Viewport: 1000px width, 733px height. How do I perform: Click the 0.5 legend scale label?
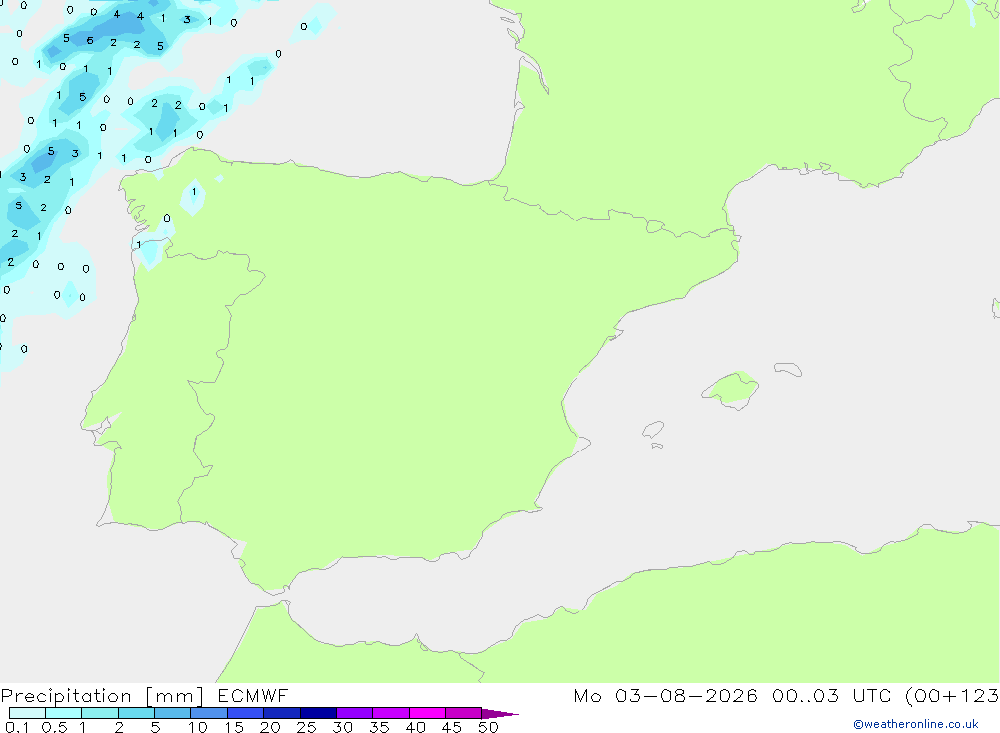54,727
